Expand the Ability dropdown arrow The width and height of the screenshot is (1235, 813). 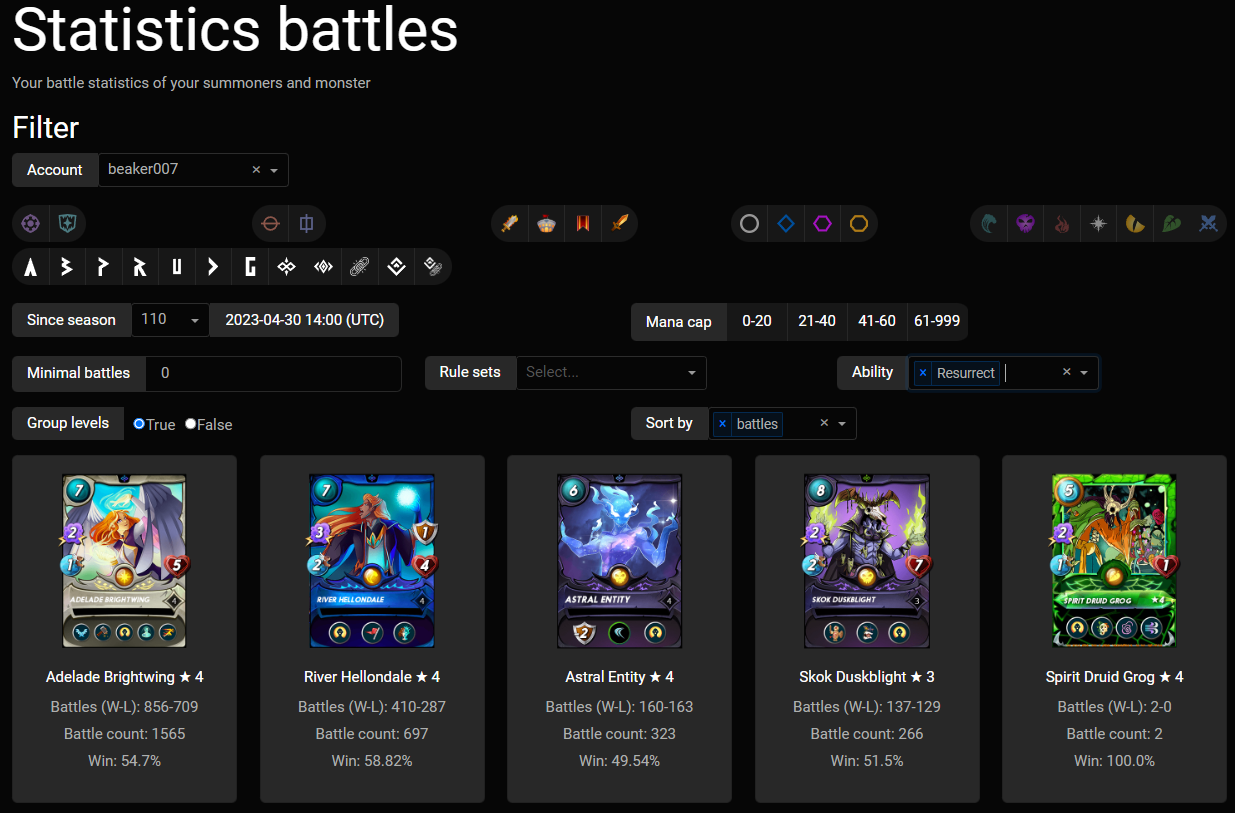[1084, 372]
